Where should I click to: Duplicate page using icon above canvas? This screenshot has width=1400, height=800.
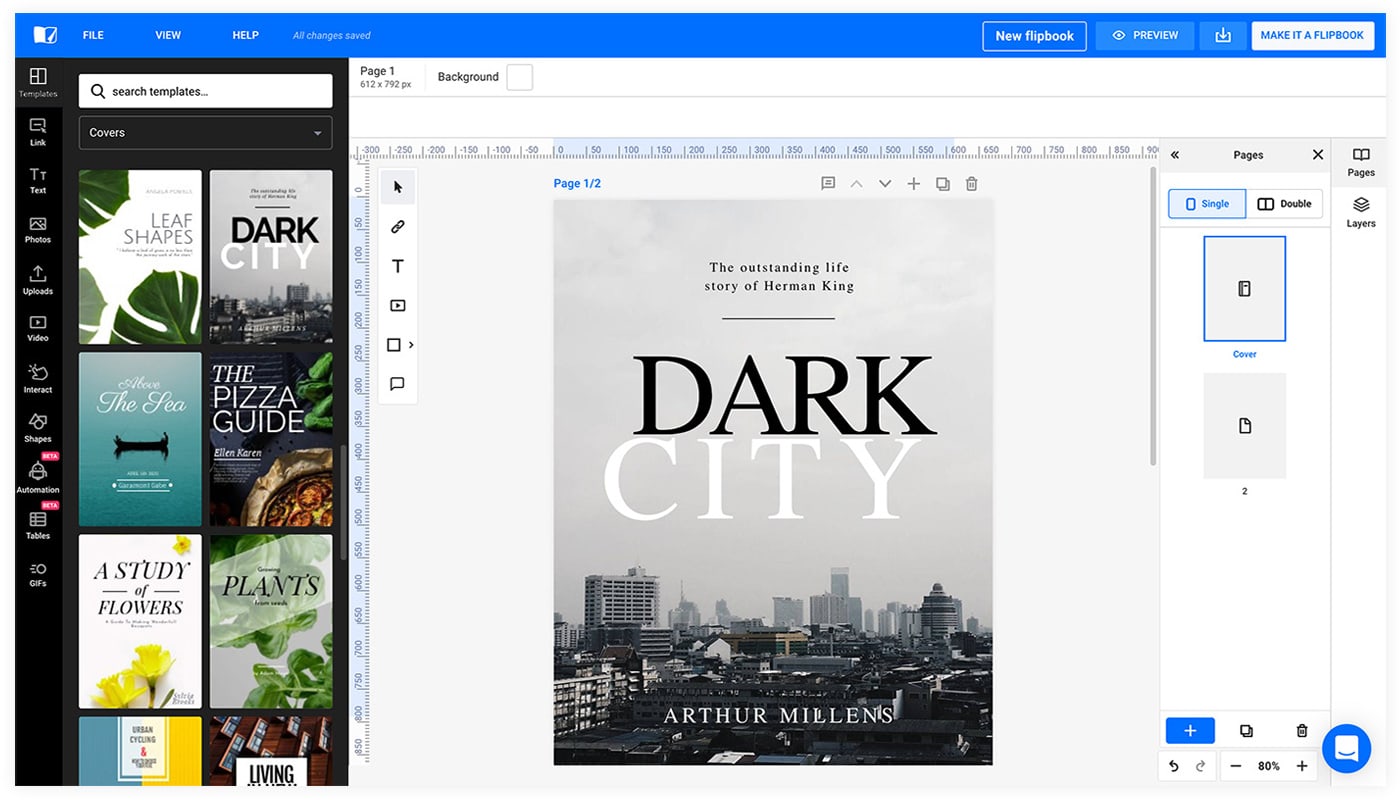coord(942,184)
